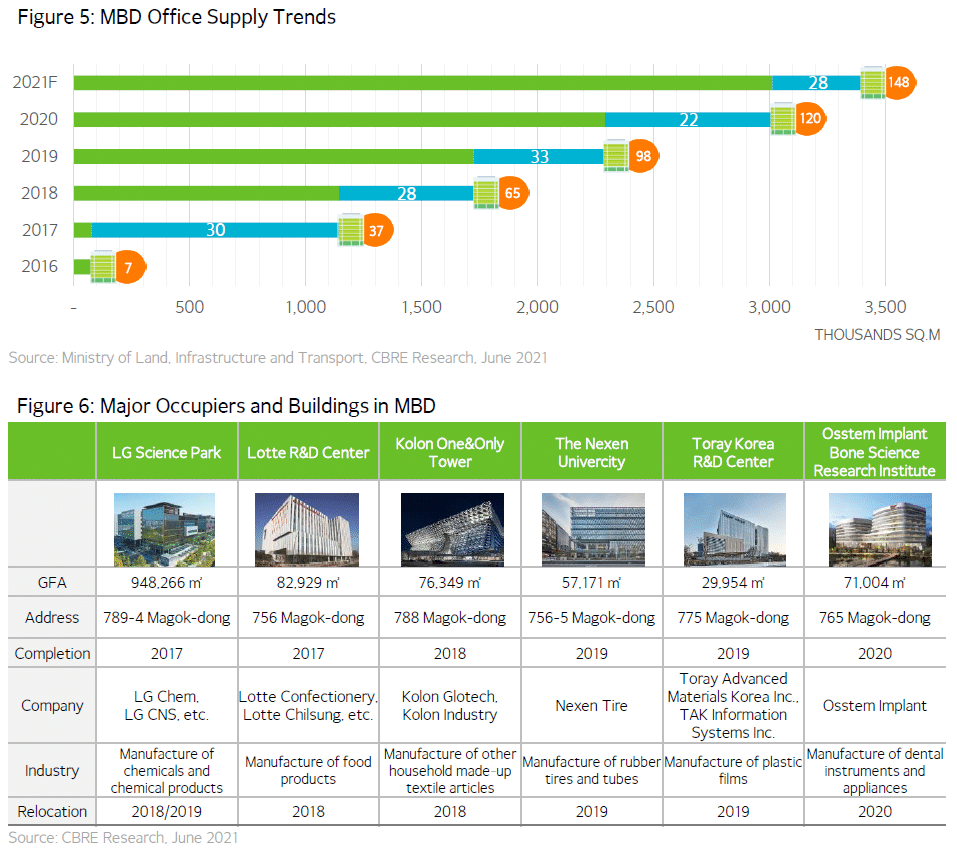The image size is (957, 849).
Task: Click the industry cell 'Manufacture of food products'
Action: [308, 770]
